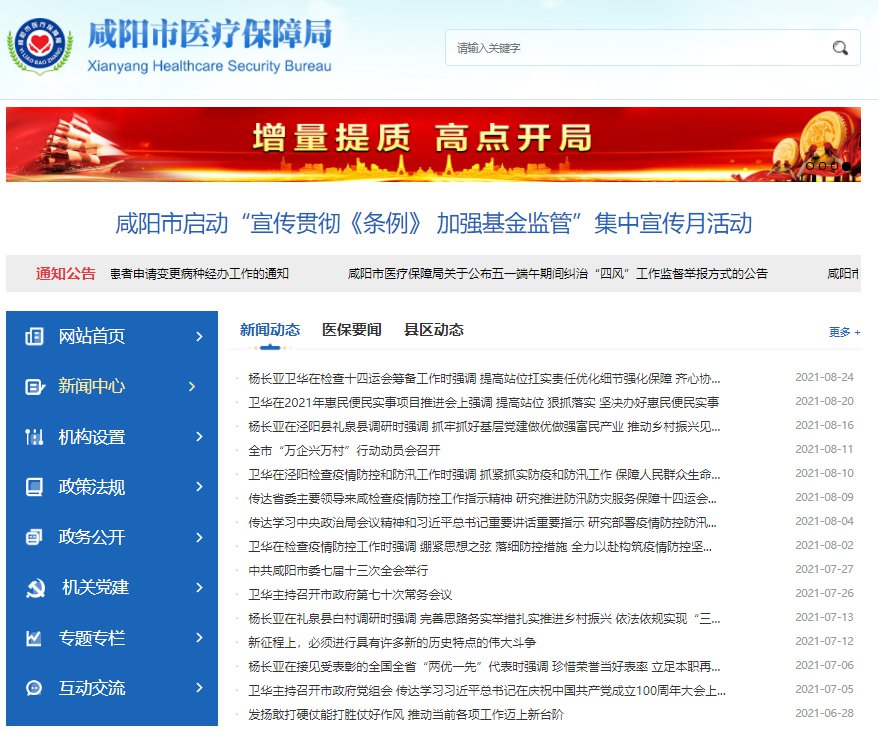Viewport: 878px width, 734px height.
Task: Click the date 2021-06-28
Action: click(x=824, y=713)
